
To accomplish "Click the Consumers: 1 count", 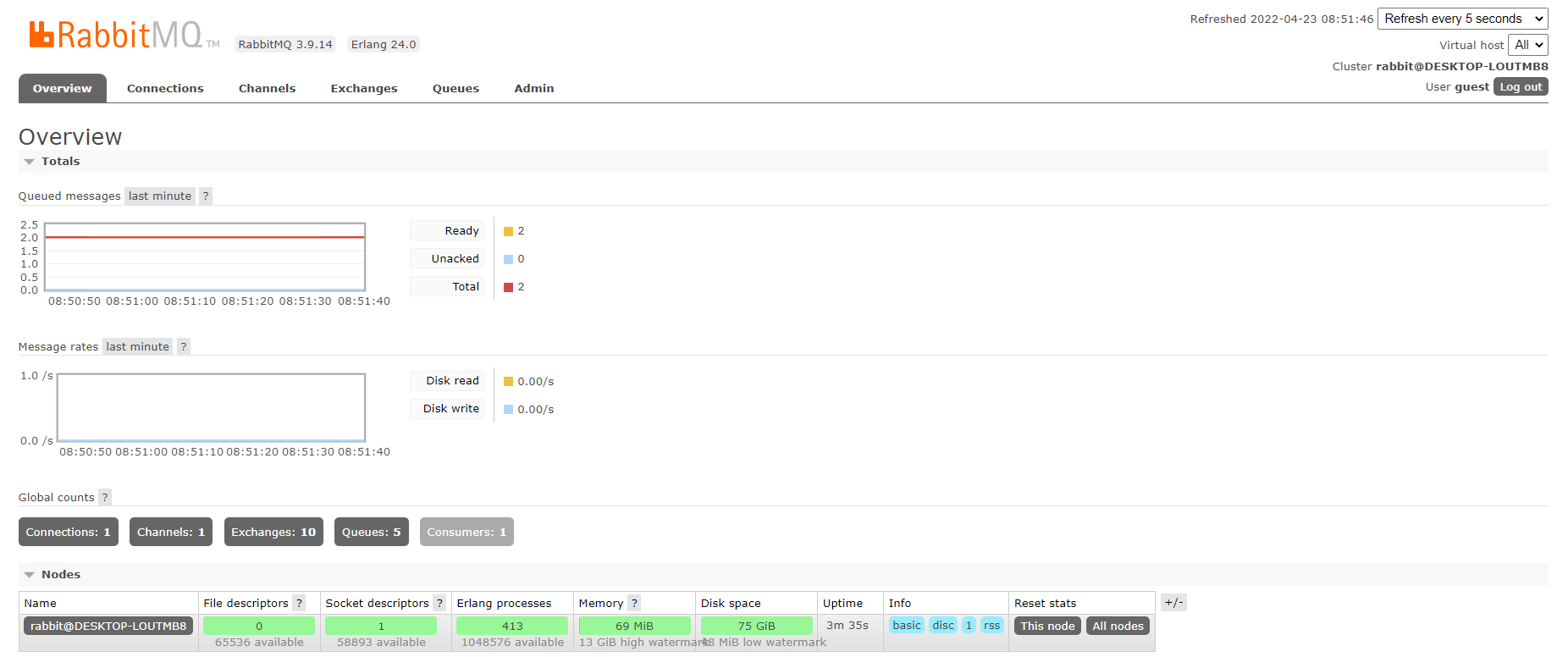I will click(467, 532).
